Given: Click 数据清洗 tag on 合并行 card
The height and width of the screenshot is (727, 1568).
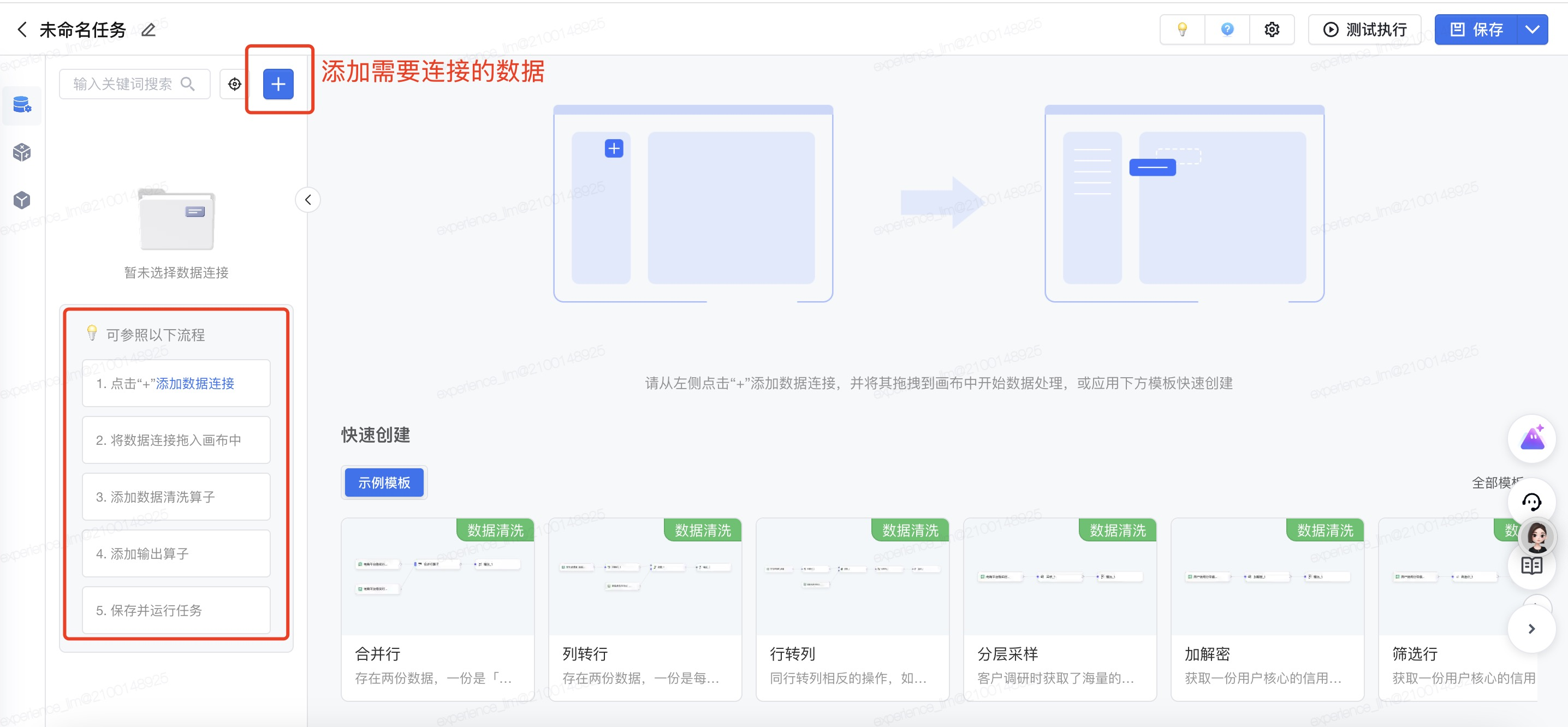Looking at the screenshot, I should pyautogui.click(x=496, y=530).
